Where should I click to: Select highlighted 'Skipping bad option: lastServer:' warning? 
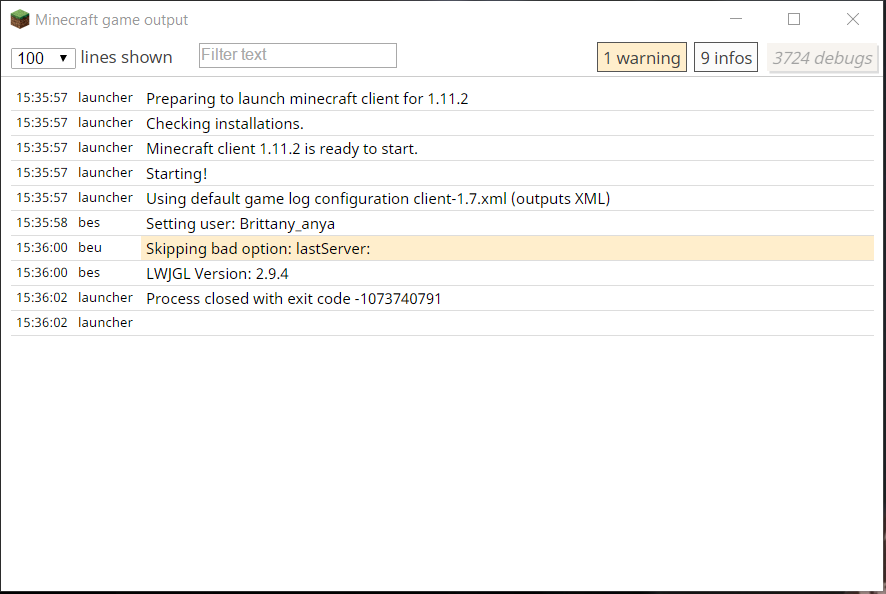pos(442,248)
